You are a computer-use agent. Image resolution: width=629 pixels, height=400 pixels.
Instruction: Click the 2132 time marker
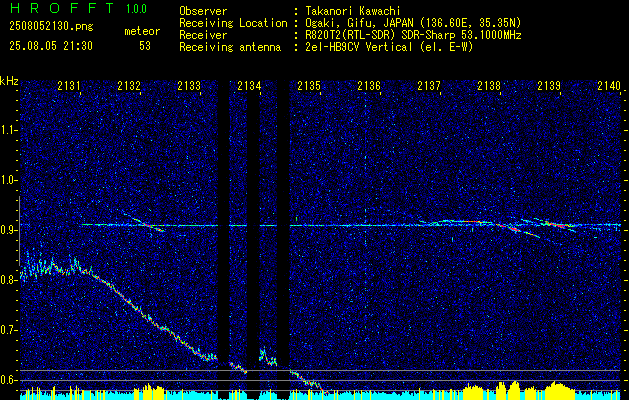129,85
